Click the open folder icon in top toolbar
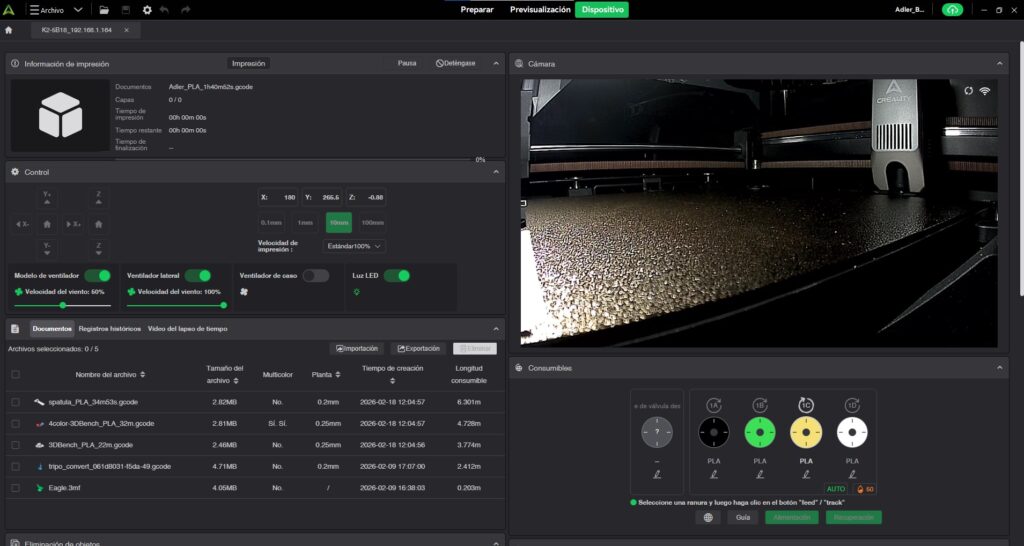Image resolution: width=1024 pixels, height=546 pixels. [x=104, y=9]
